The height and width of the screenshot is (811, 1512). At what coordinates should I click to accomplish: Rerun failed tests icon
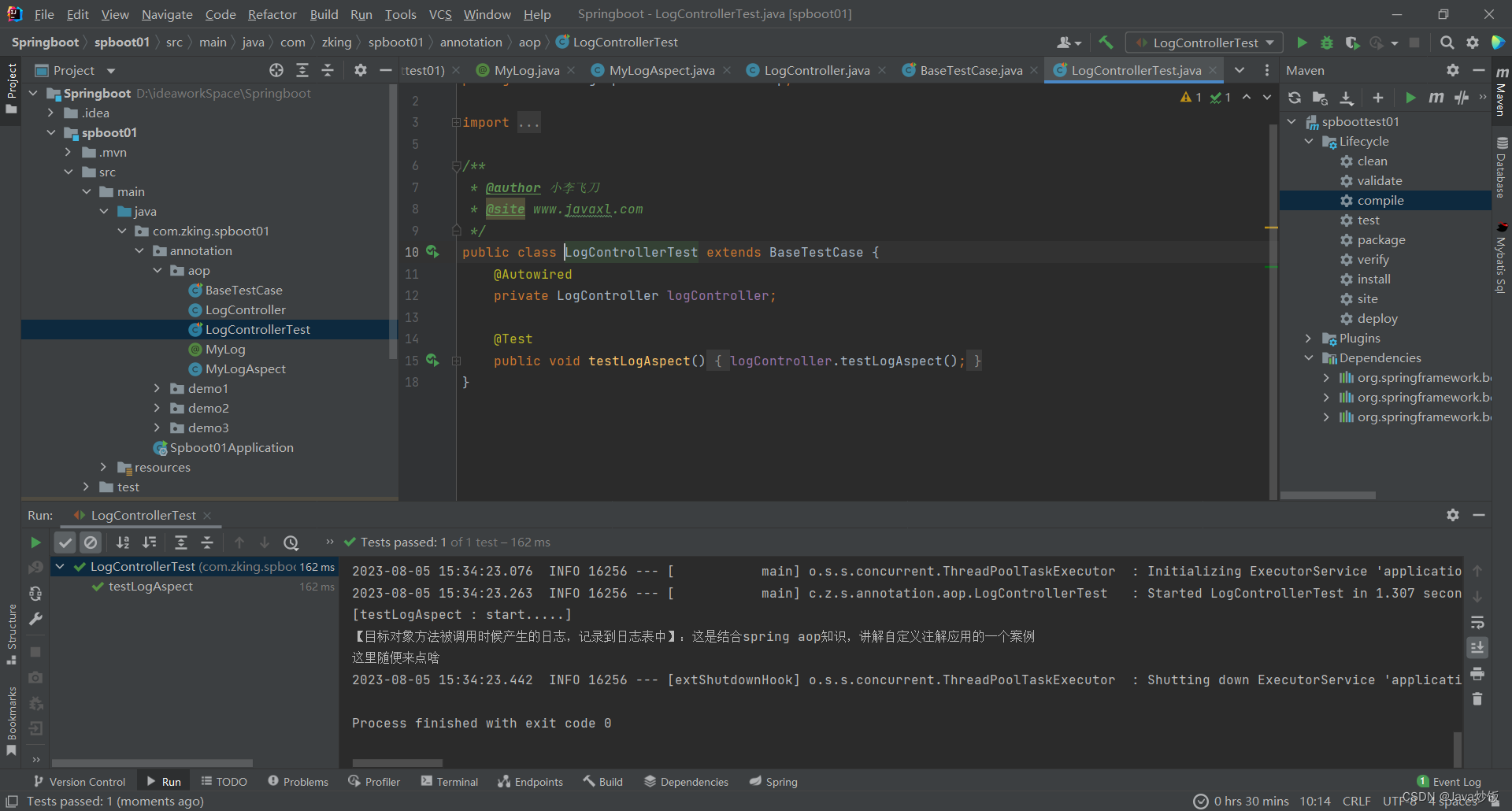[x=35, y=568]
